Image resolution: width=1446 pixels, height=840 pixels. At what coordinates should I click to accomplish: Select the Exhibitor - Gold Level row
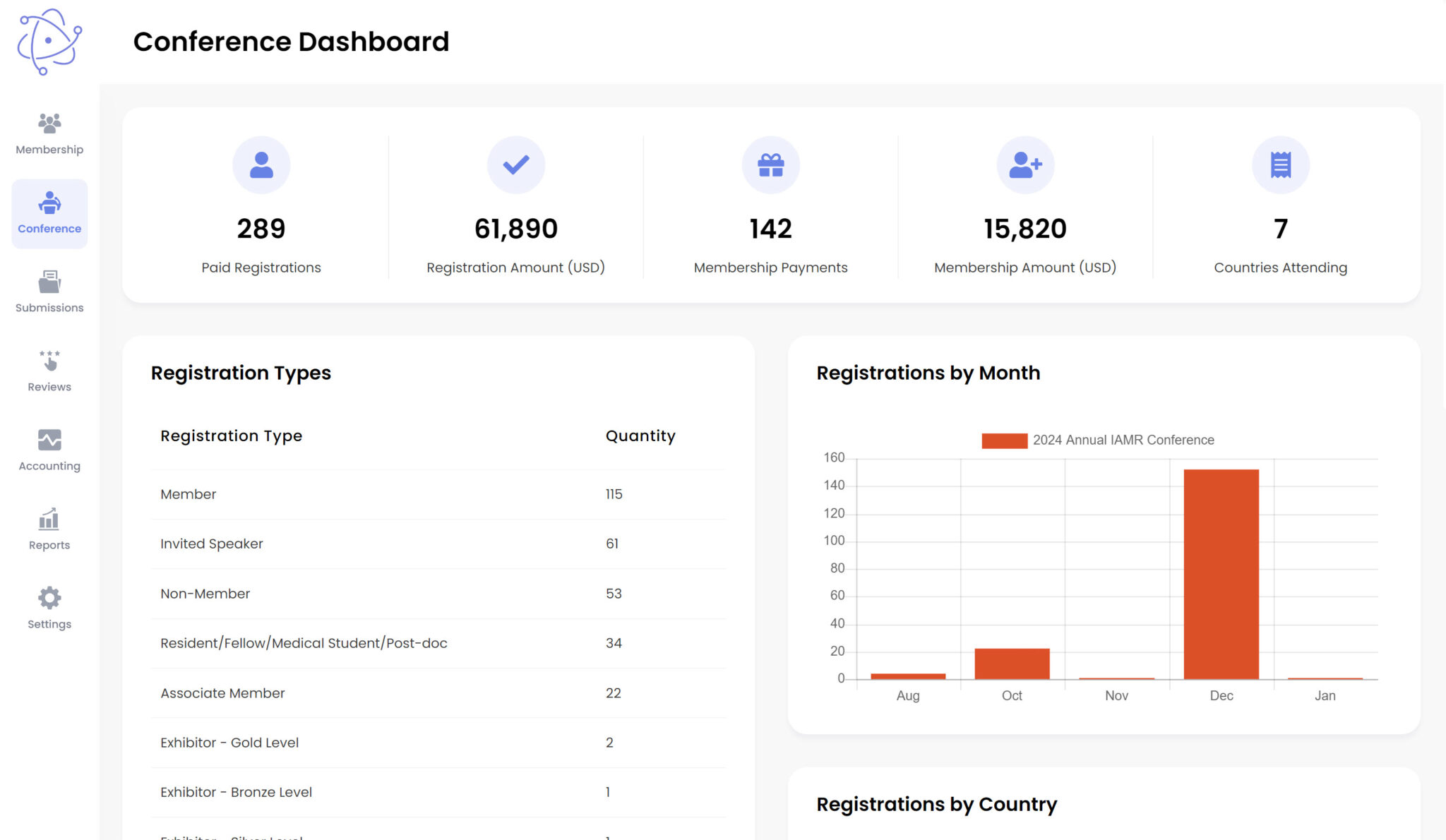pyautogui.click(x=229, y=743)
